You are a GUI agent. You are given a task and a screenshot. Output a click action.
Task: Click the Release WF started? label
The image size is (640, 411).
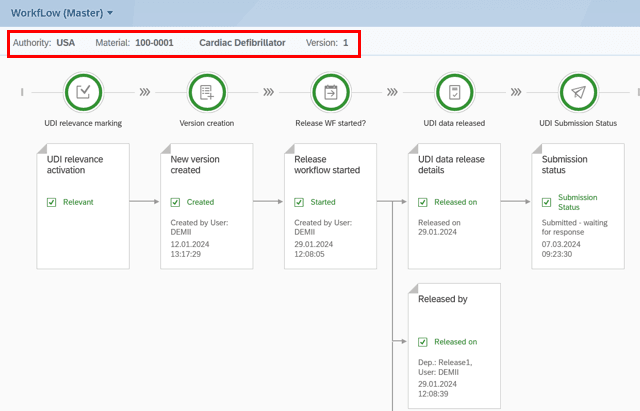pyautogui.click(x=331, y=123)
